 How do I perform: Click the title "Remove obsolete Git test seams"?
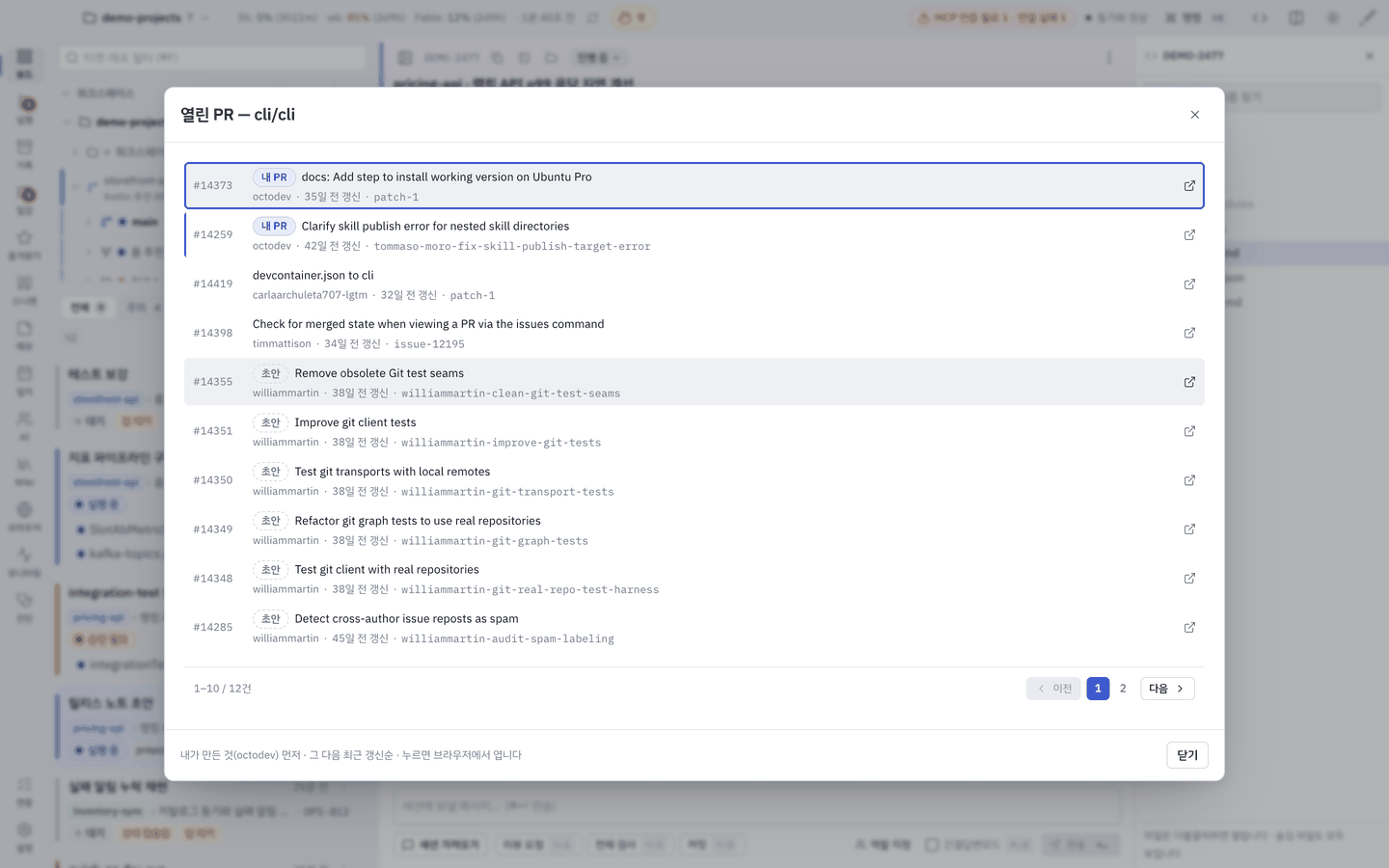(x=379, y=374)
